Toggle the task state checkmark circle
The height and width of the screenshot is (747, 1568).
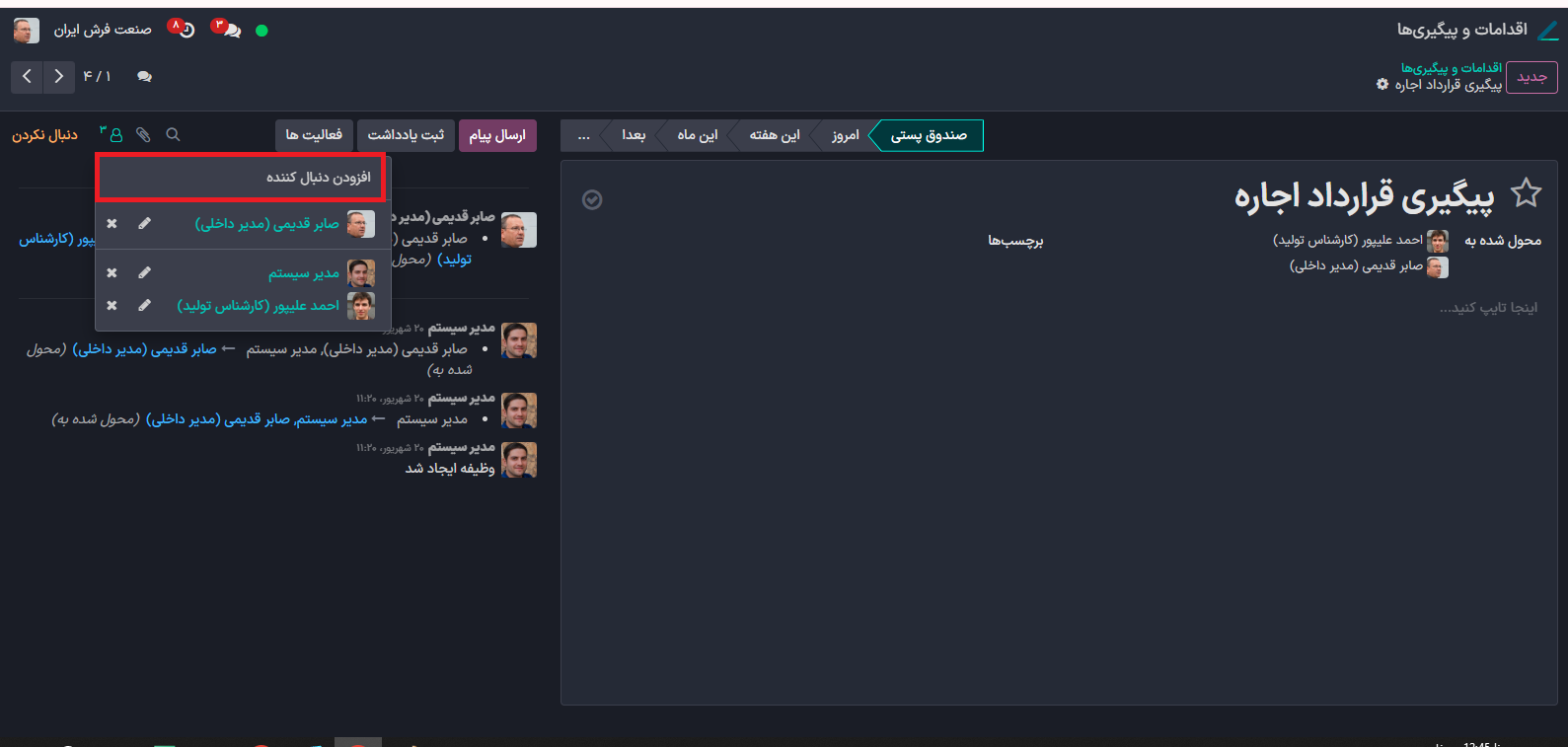click(592, 199)
